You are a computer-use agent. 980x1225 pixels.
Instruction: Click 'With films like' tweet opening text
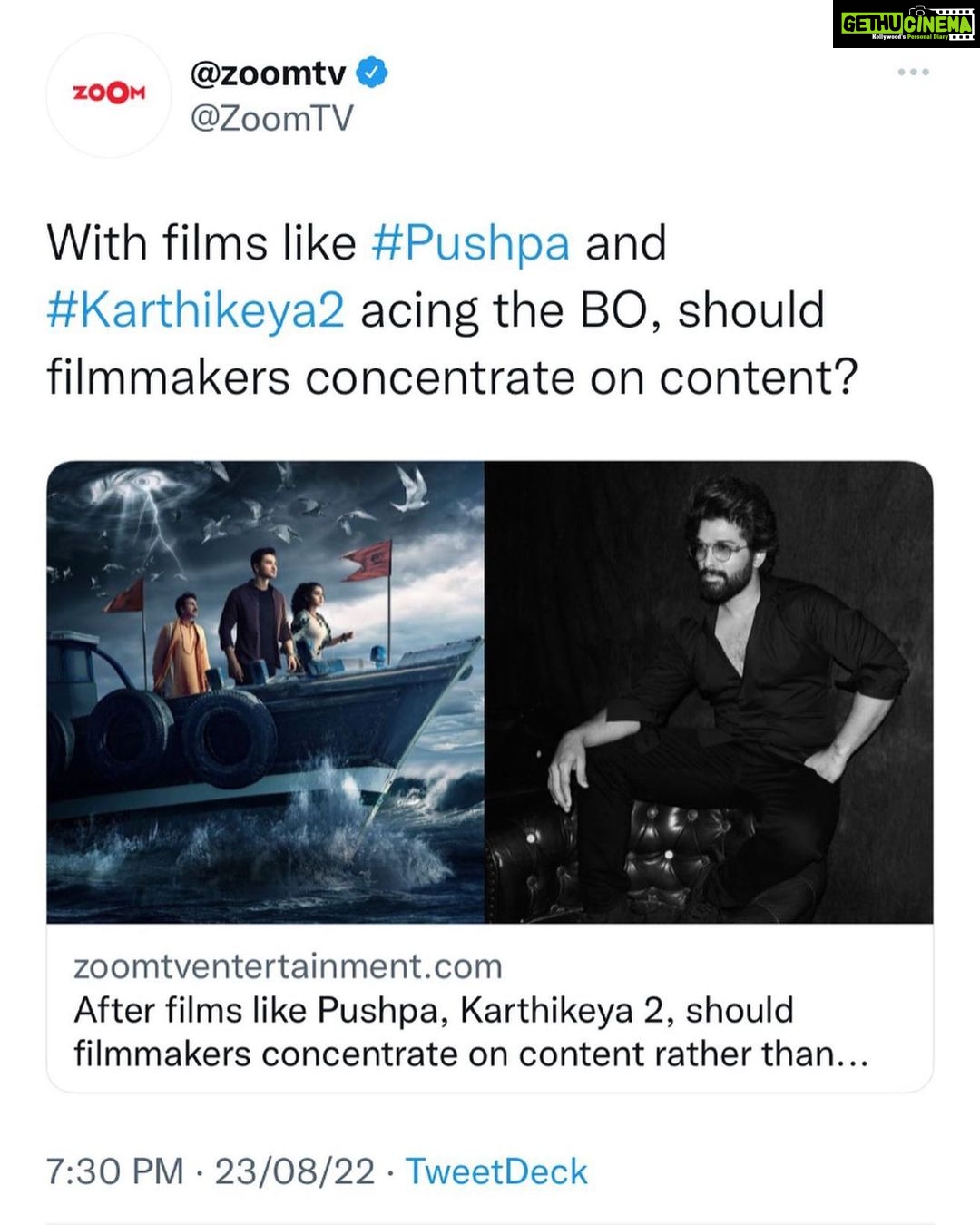pos(201,243)
